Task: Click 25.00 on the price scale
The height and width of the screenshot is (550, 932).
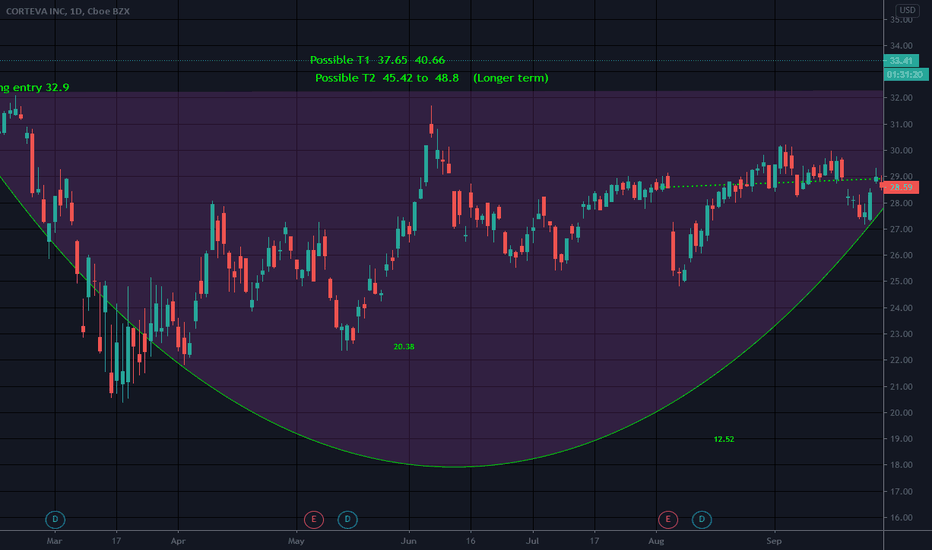Action: (901, 281)
